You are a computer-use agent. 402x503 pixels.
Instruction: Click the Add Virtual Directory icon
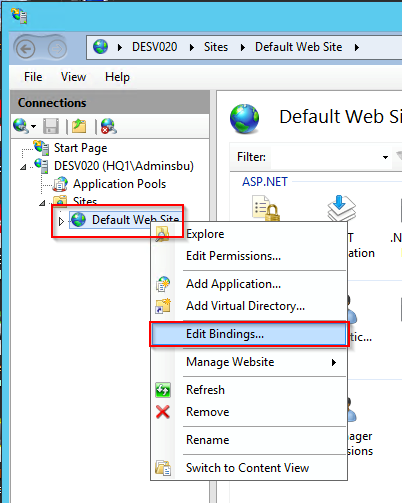pyautogui.click(x=163, y=306)
